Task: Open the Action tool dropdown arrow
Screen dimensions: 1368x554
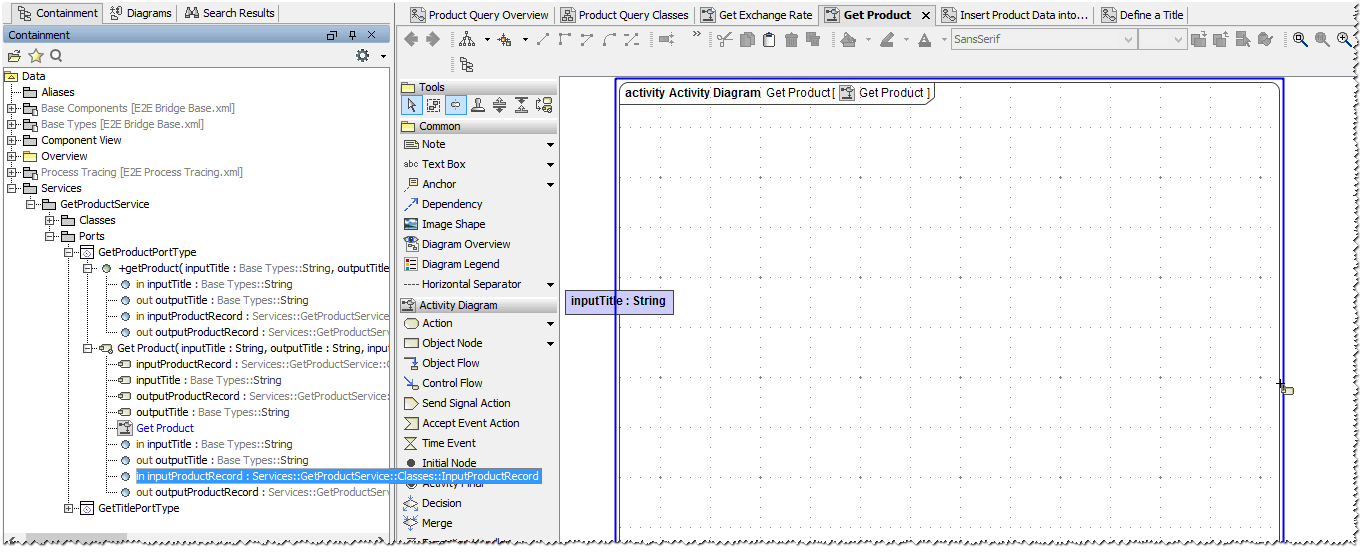Action: 550,324
